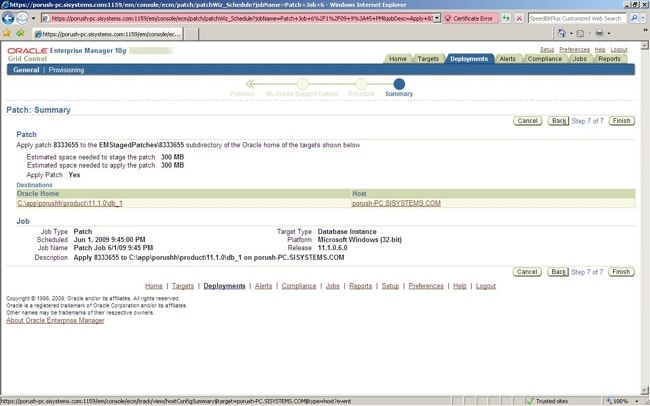The height and width of the screenshot is (406, 650).
Task: Run search with the magnifier icon
Action: coord(634,18)
